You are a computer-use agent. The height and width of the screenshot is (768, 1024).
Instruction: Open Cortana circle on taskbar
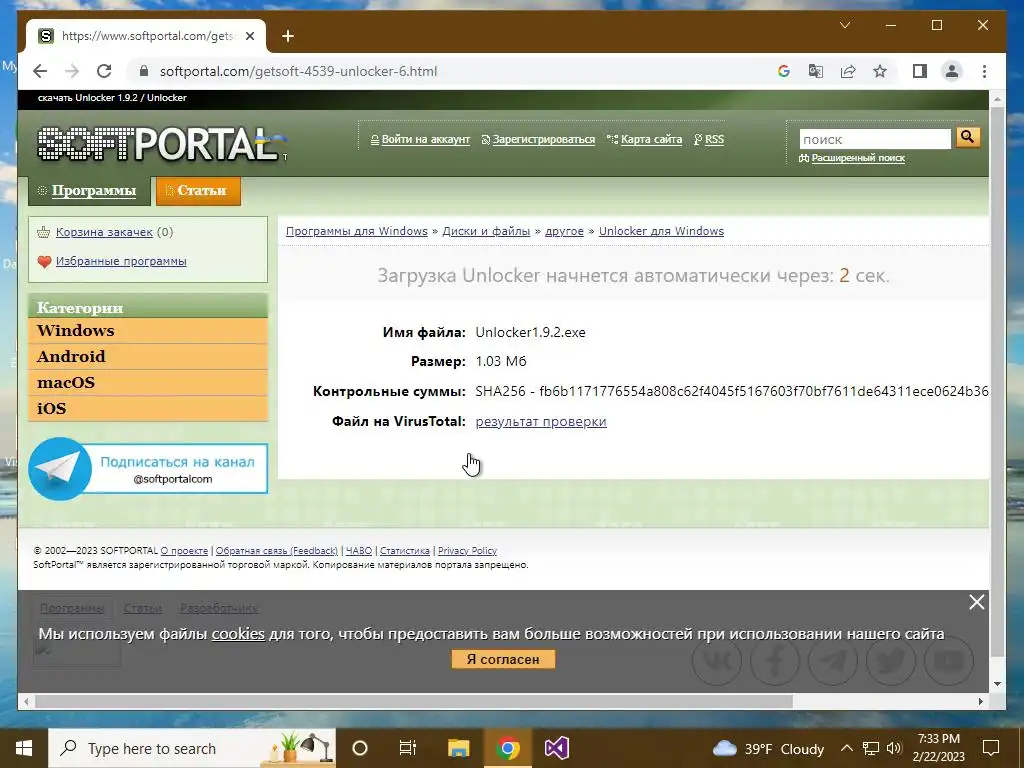360,748
